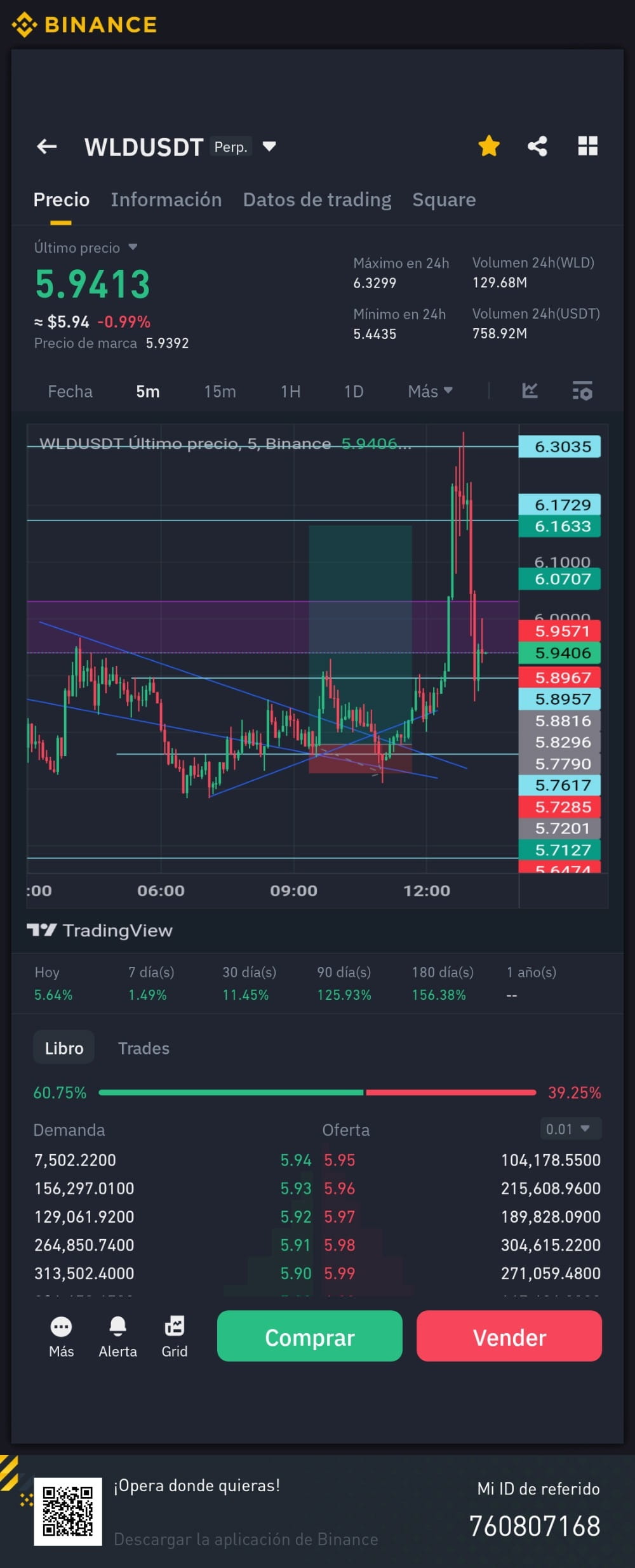
Task: Open the Más options icon
Action: pyautogui.click(x=61, y=1336)
